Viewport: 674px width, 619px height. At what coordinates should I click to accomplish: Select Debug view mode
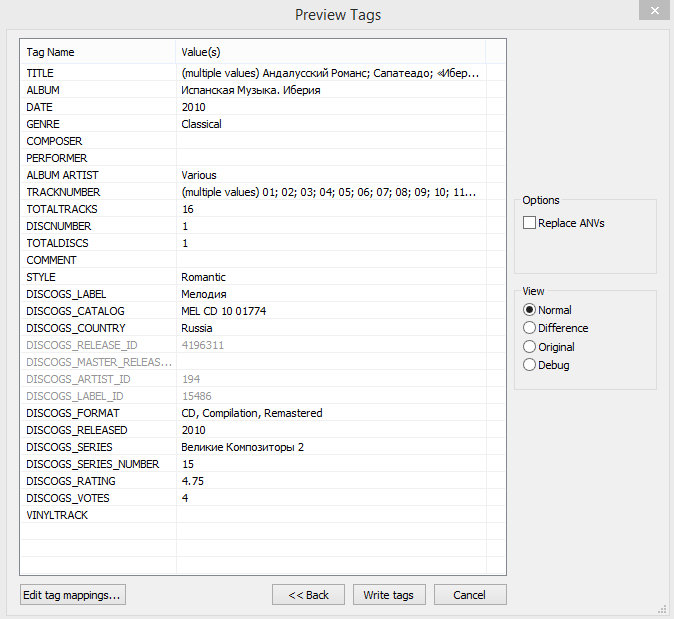point(529,365)
